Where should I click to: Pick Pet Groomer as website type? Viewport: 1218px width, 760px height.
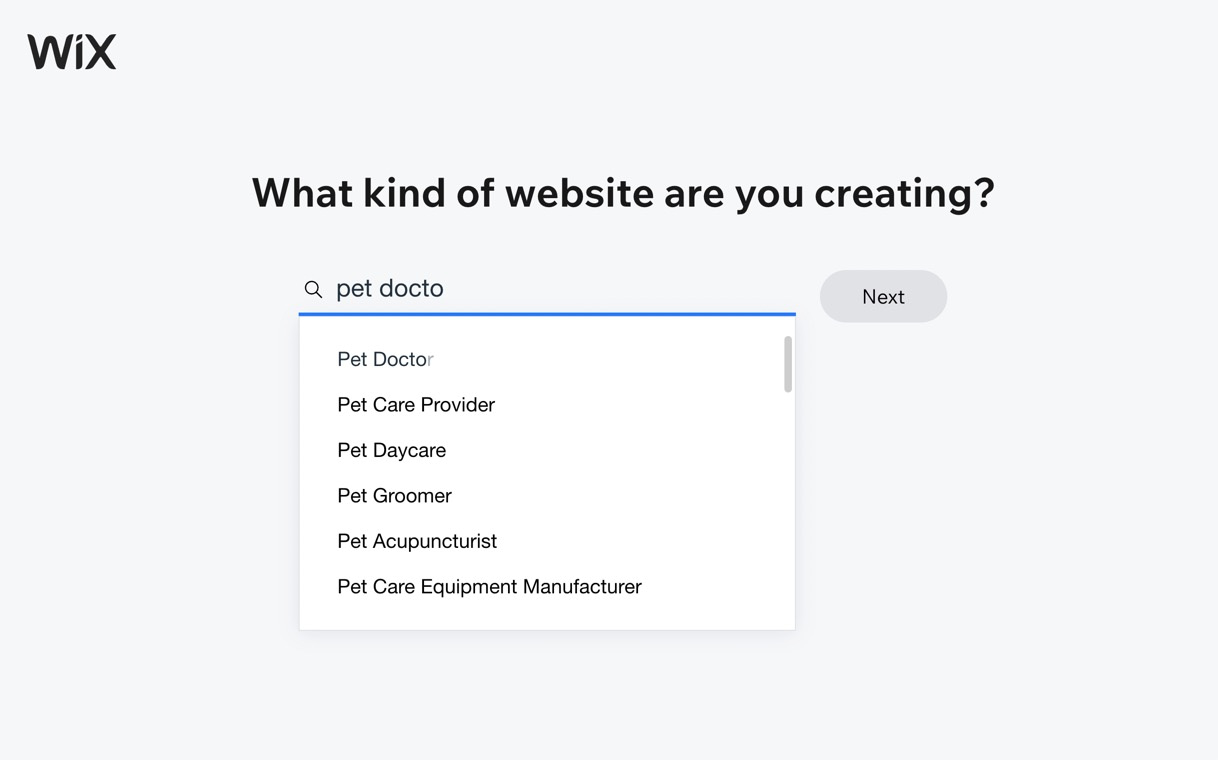[x=394, y=496]
